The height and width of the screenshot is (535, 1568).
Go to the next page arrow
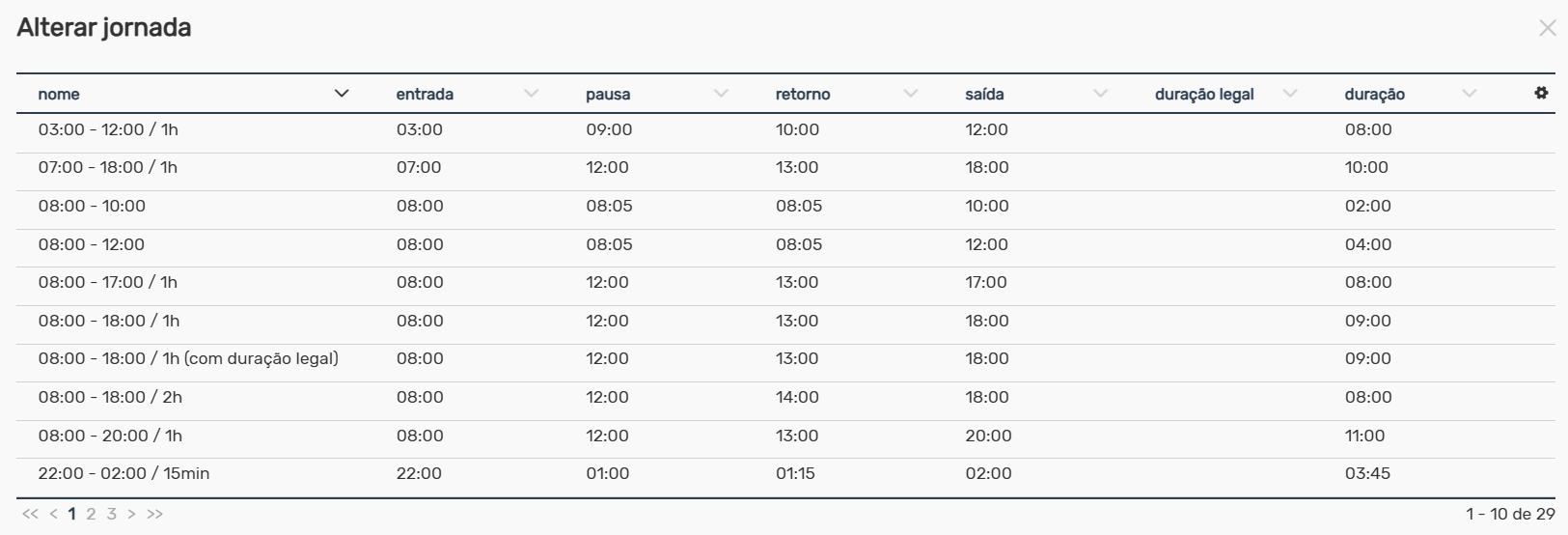pos(131,514)
